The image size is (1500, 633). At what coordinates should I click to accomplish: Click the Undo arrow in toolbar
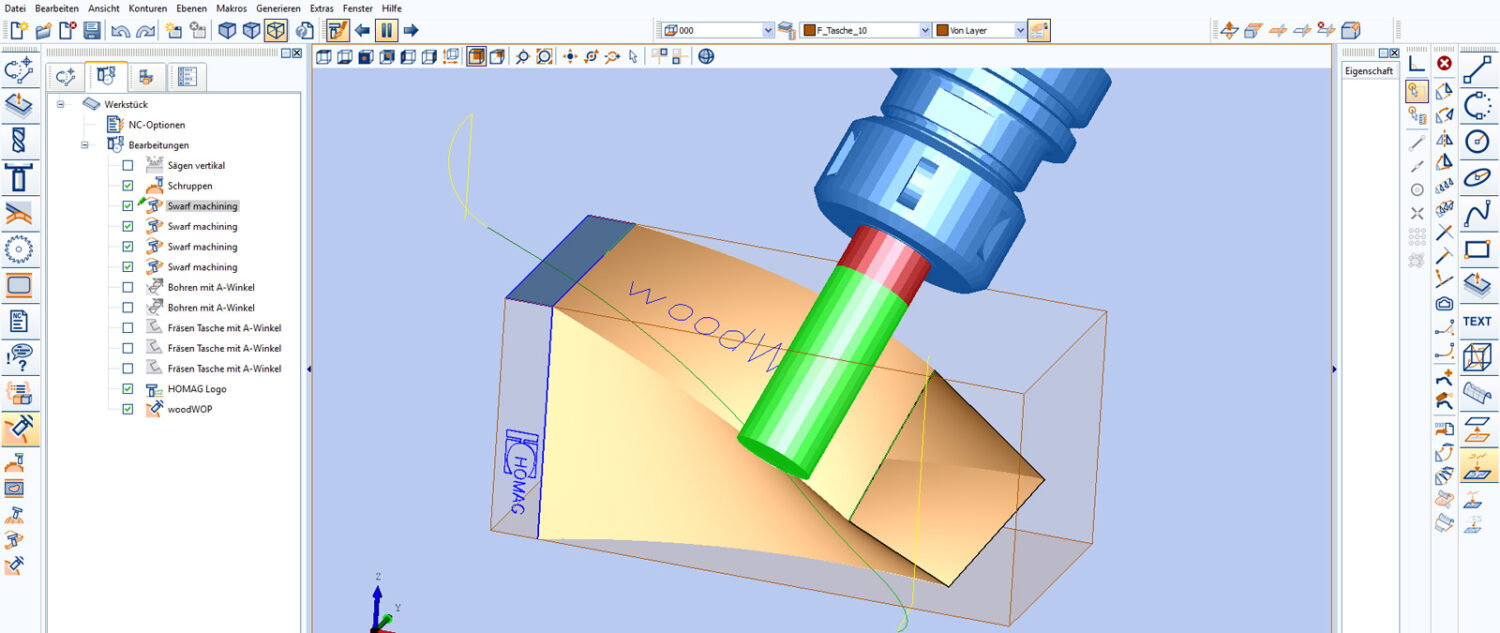click(121, 31)
